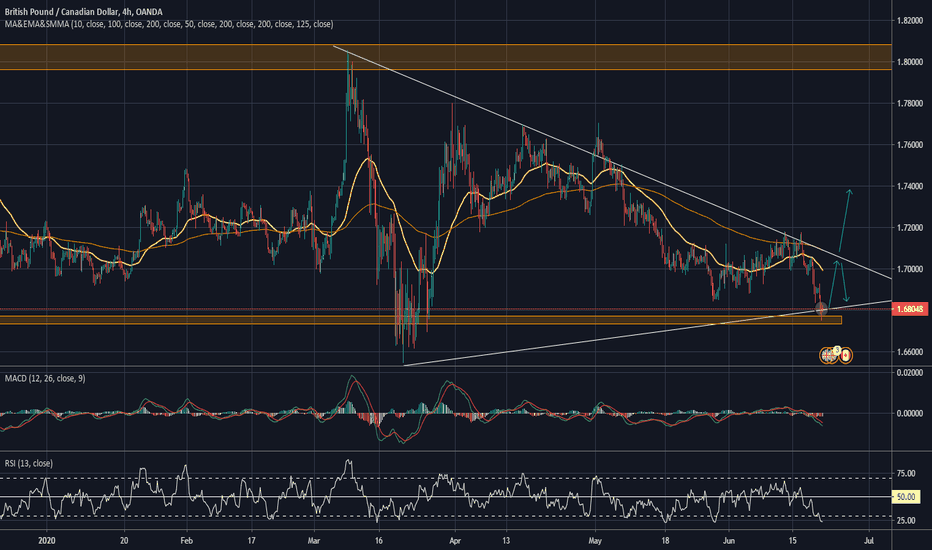Click the Apr date axis label

point(455,540)
